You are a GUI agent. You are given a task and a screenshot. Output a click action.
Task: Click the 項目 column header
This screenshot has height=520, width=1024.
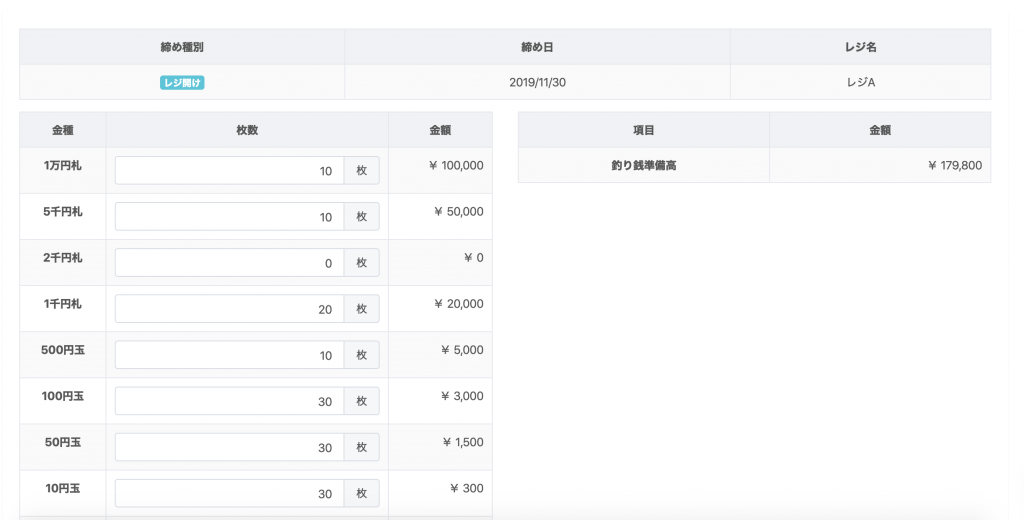coord(644,130)
